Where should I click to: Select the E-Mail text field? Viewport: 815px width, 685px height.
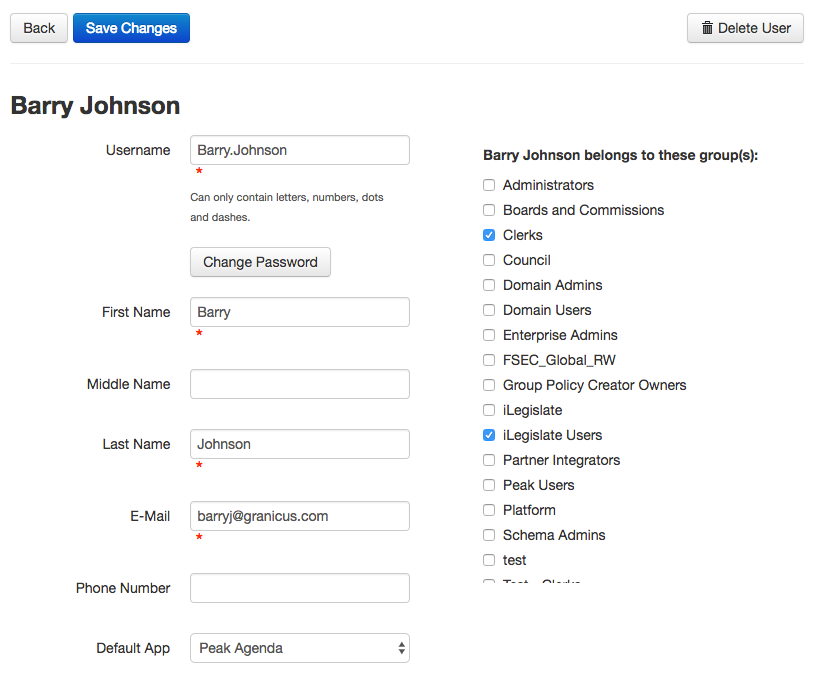pyautogui.click(x=300, y=516)
